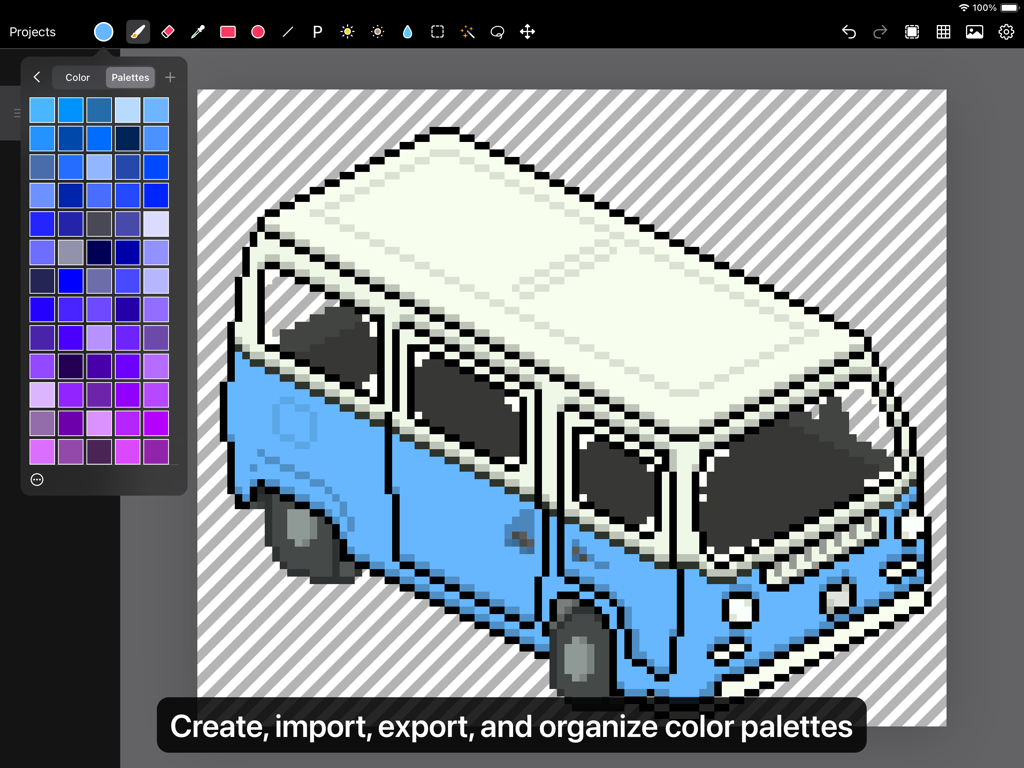
Task: Open palette options via the ellipsis button
Action: [x=36, y=479]
